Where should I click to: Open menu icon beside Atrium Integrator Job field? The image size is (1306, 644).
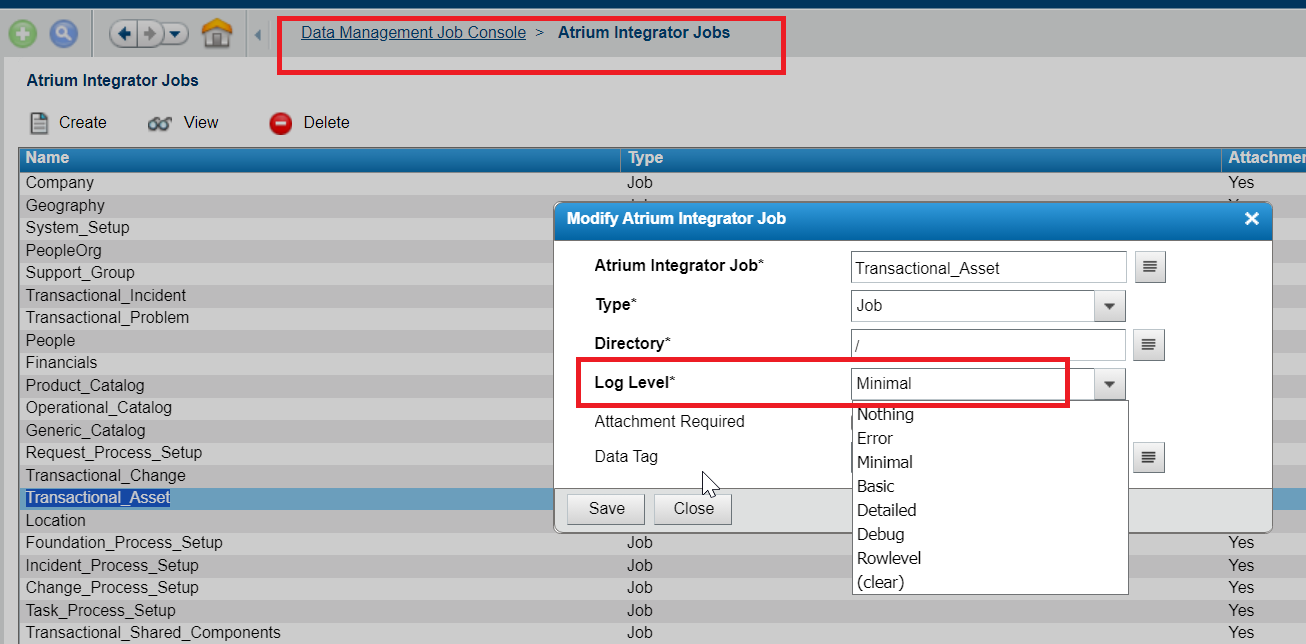tap(1150, 267)
